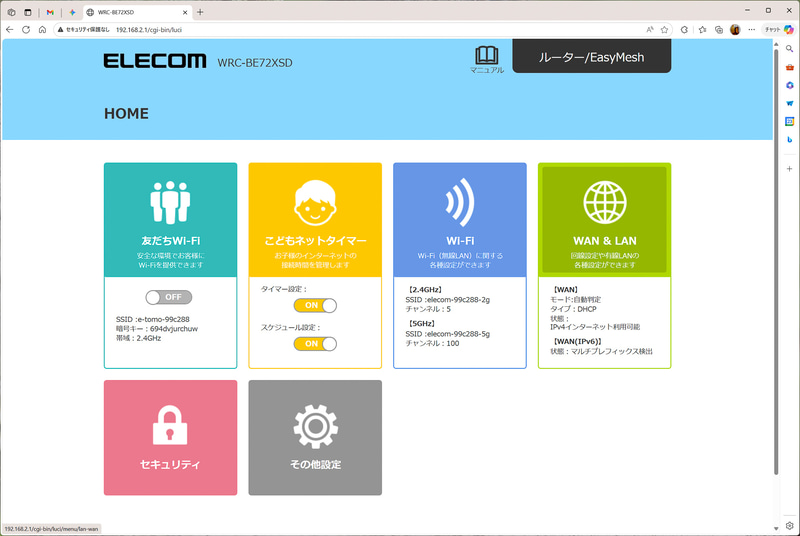Viewport: 800px width, 536px height.
Task: Go to browser home page icon
Action: click(x=42, y=30)
